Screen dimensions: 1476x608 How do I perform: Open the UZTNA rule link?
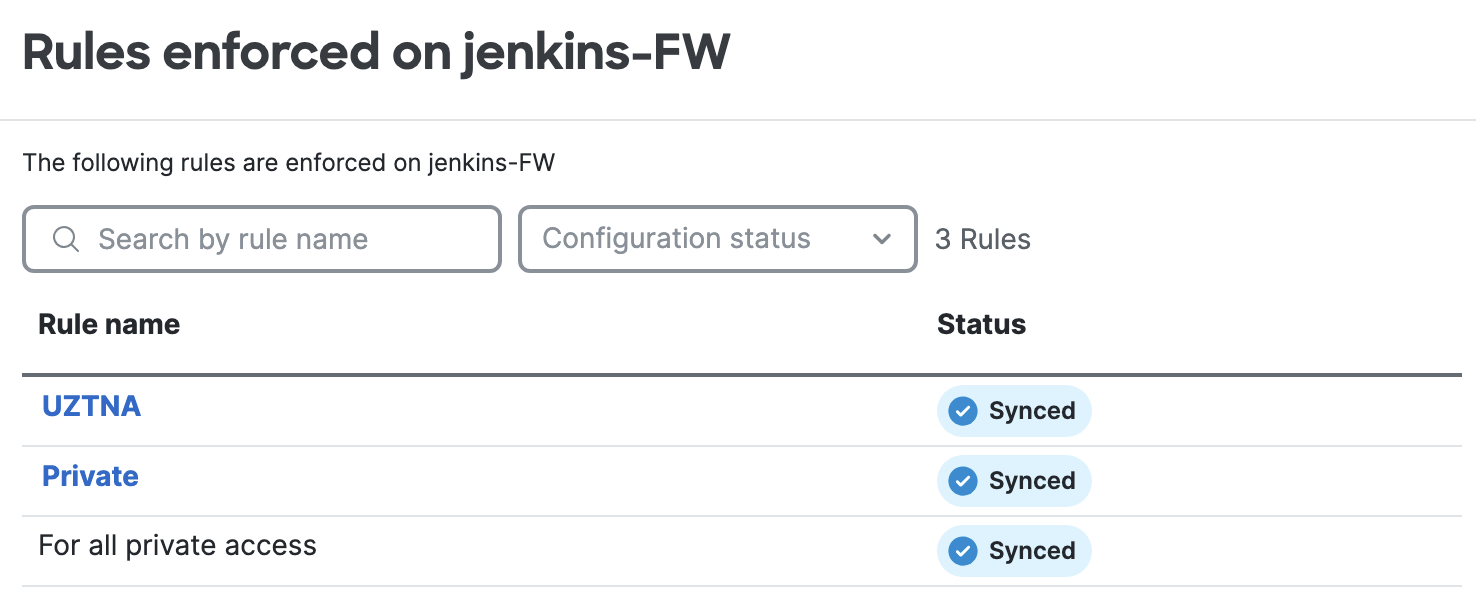click(91, 406)
